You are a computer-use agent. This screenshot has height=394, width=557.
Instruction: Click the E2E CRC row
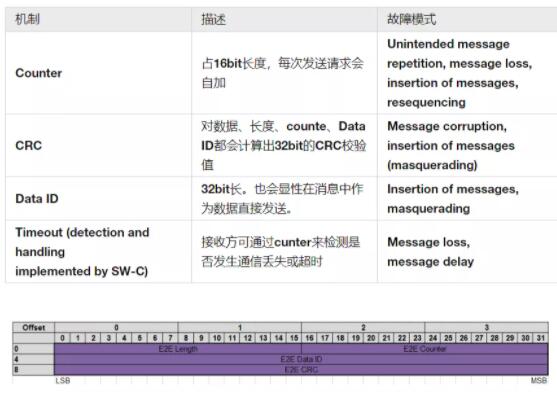click(x=301, y=370)
